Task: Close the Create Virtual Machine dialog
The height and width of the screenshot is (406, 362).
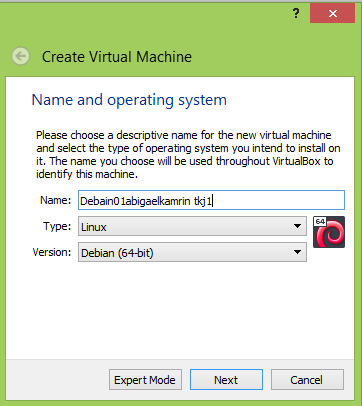Action: 332,13
